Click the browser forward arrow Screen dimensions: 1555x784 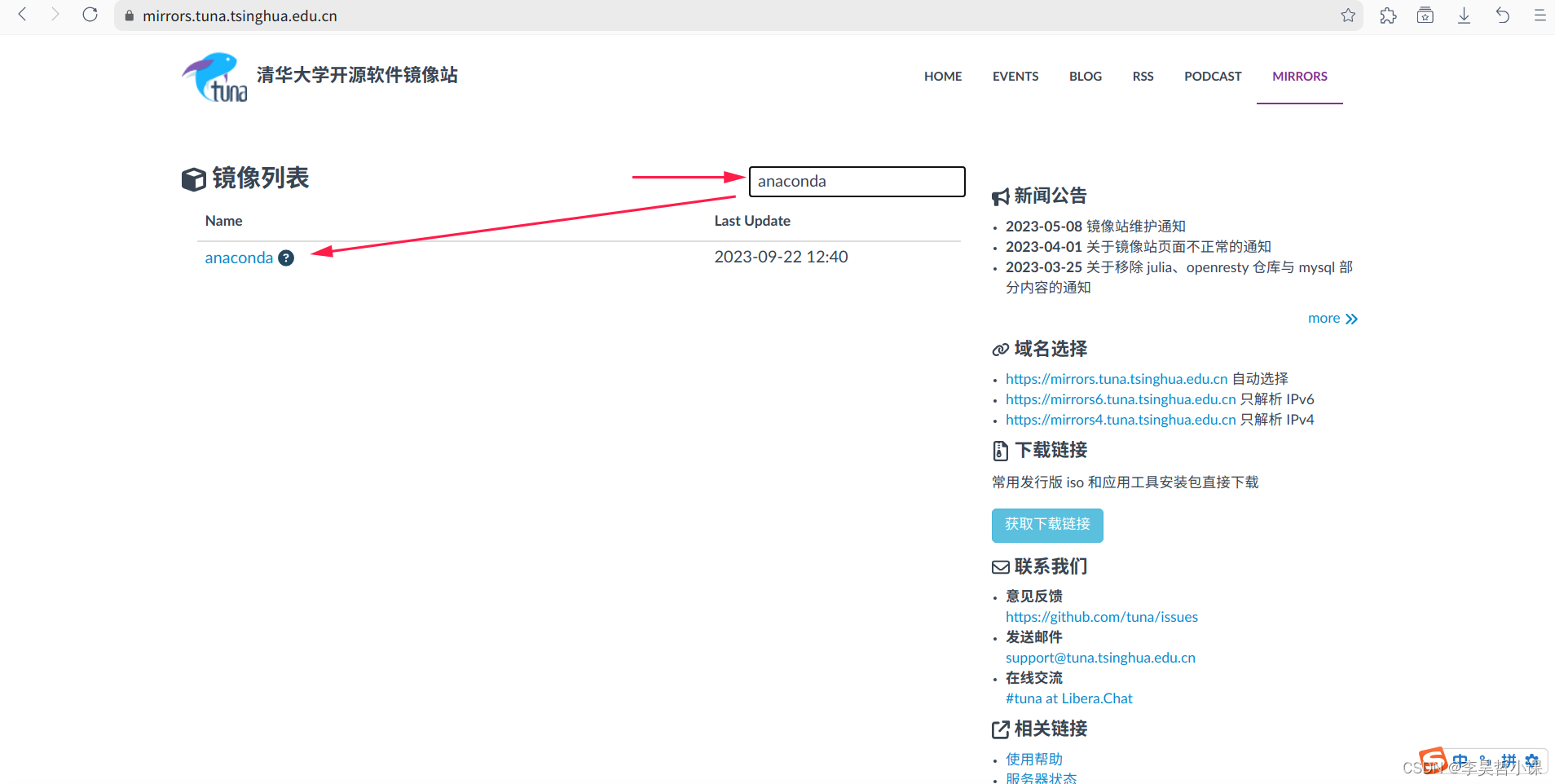(x=55, y=15)
